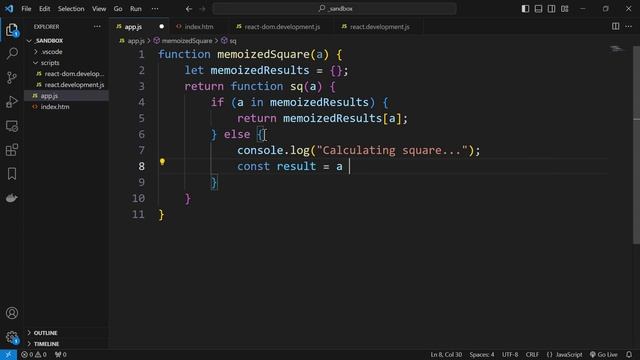Open errors and warnings status item
Image resolution: width=640 pixels, height=360 pixels.
coord(34,355)
